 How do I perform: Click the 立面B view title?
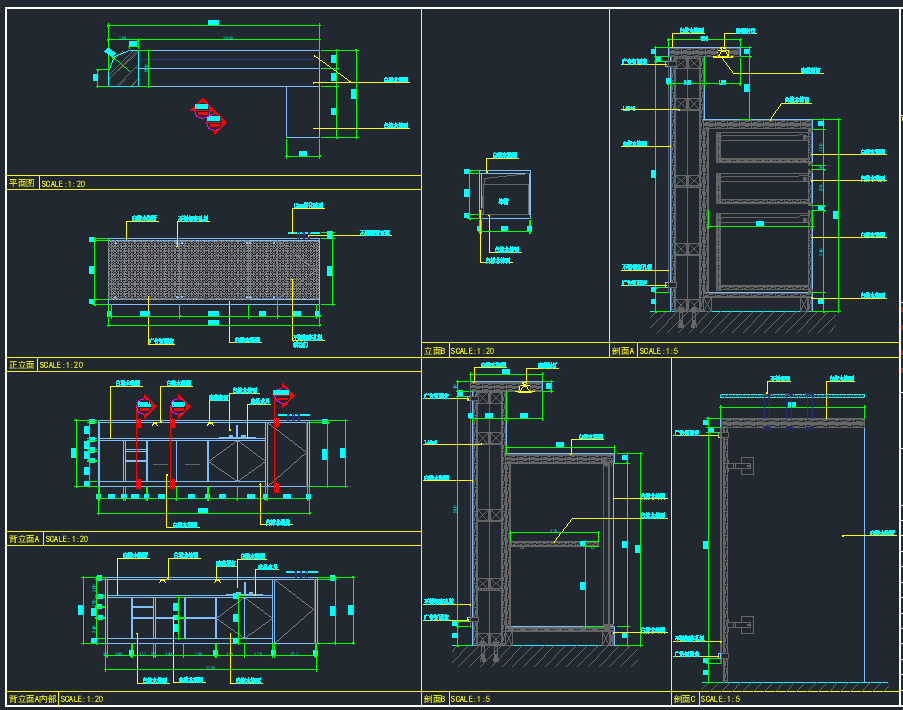[435, 351]
